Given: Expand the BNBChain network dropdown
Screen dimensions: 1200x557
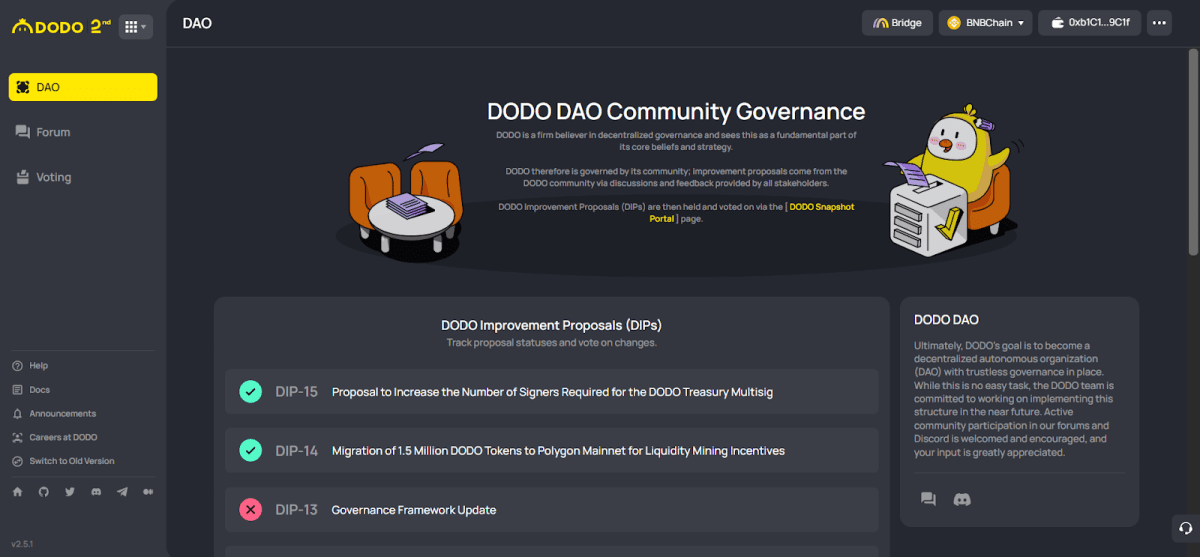Looking at the screenshot, I should pyautogui.click(x=985, y=23).
